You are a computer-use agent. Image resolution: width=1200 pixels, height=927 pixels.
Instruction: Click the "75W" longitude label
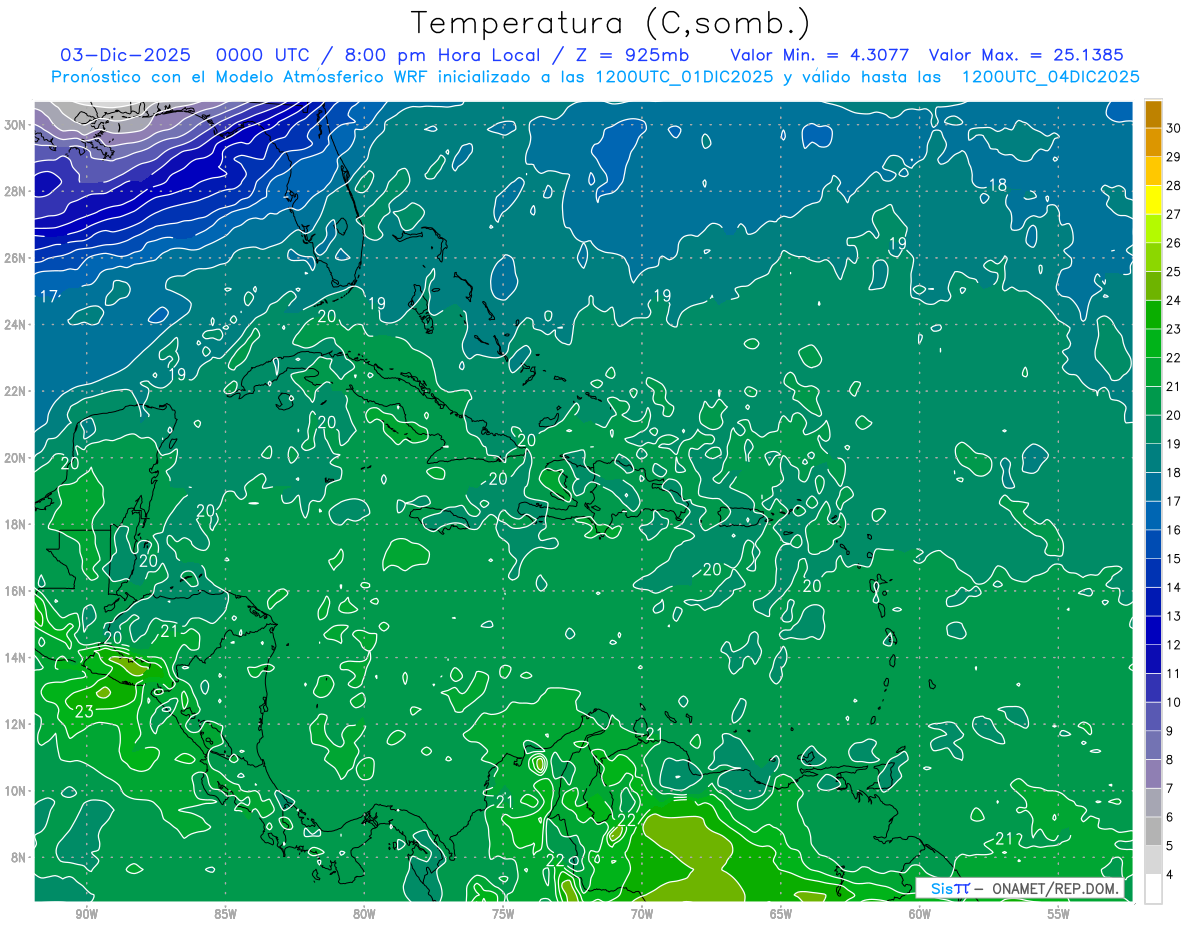(503, 914)
